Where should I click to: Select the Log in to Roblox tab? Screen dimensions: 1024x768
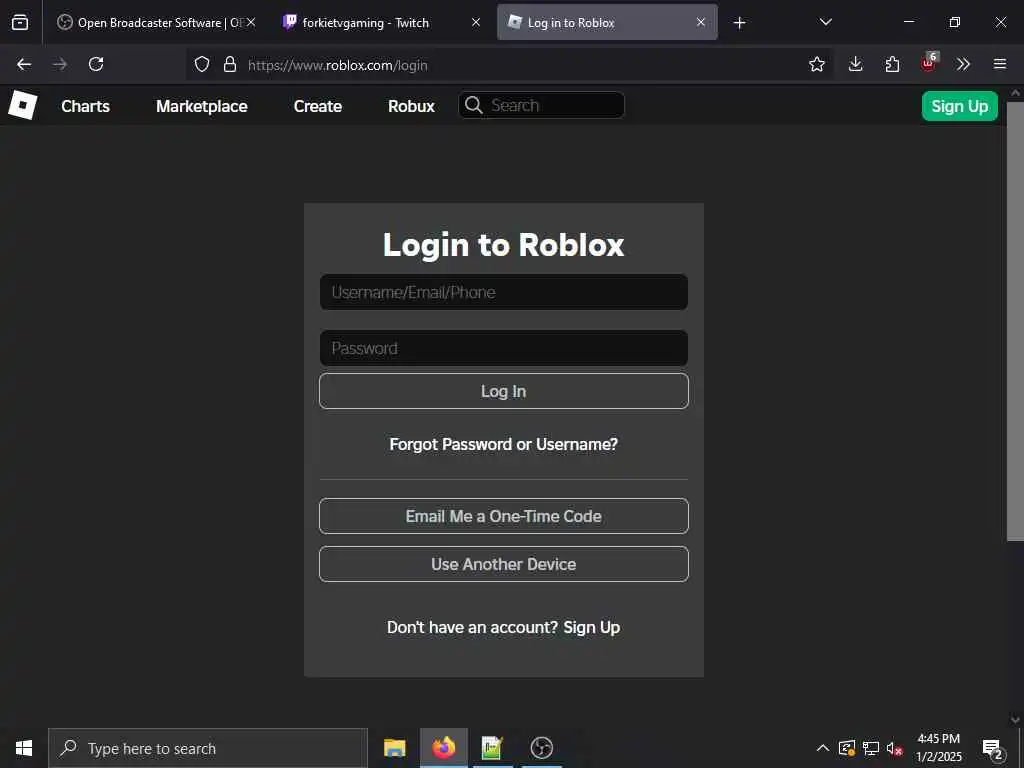[x=607, y=22]
